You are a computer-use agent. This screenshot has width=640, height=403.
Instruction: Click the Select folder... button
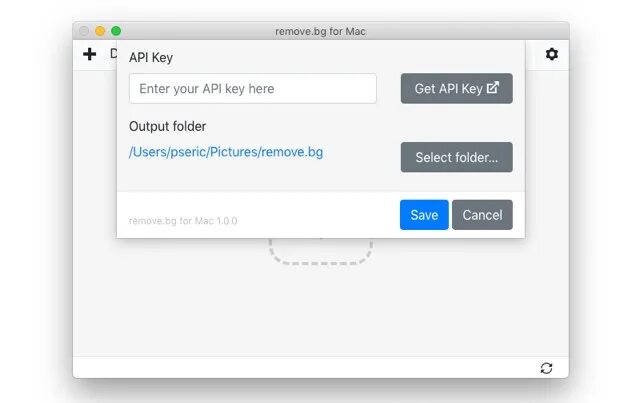click(456, 157)
